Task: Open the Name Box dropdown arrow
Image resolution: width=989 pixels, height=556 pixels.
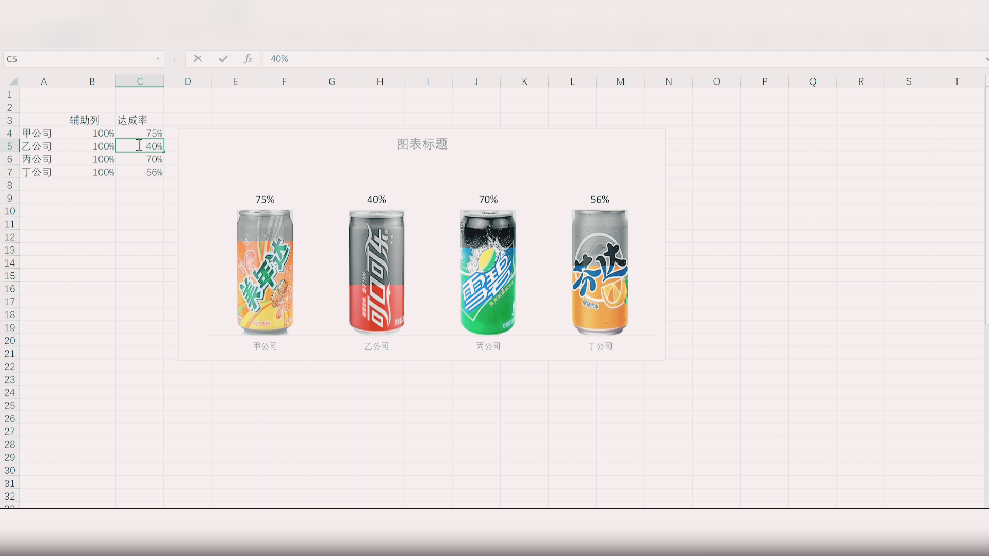Action: point(158,59)
